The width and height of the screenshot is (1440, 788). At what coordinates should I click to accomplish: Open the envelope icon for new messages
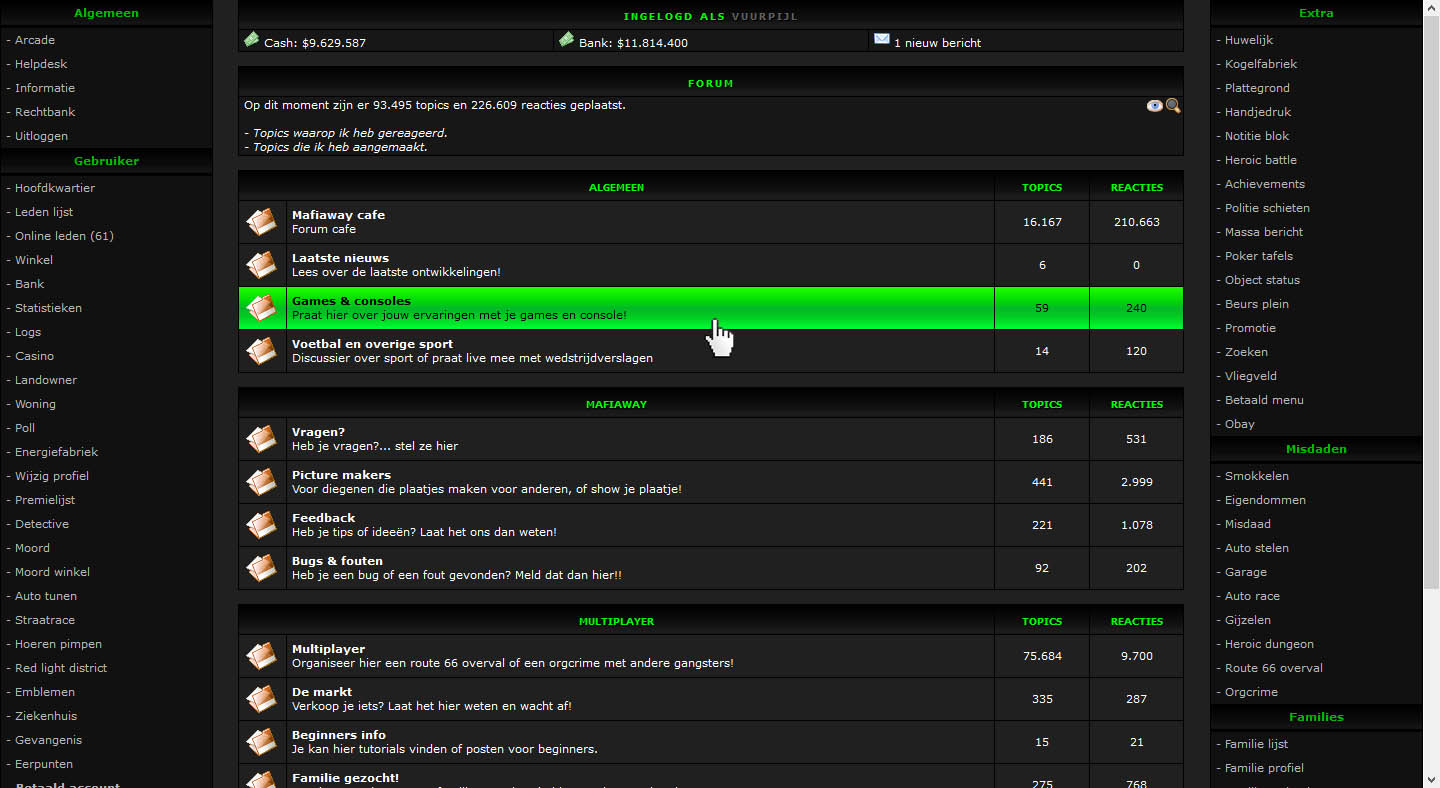click(x=881, y=40)
